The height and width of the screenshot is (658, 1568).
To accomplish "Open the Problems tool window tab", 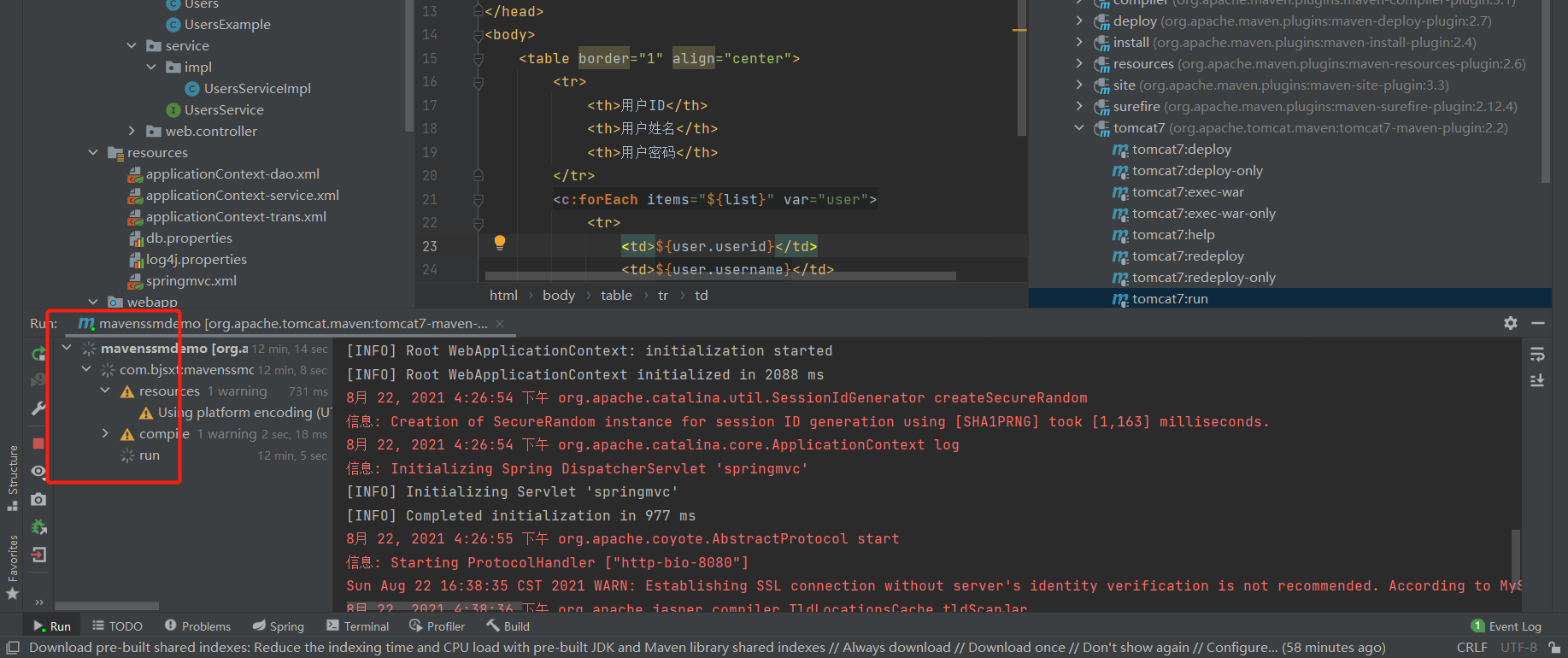I will point(197,626).
